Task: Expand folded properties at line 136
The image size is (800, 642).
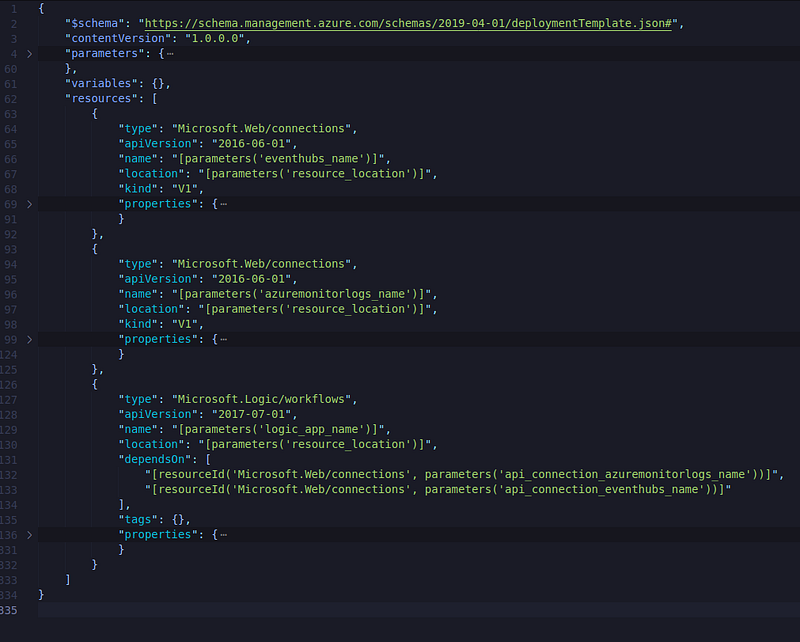Action: [30, 535]
